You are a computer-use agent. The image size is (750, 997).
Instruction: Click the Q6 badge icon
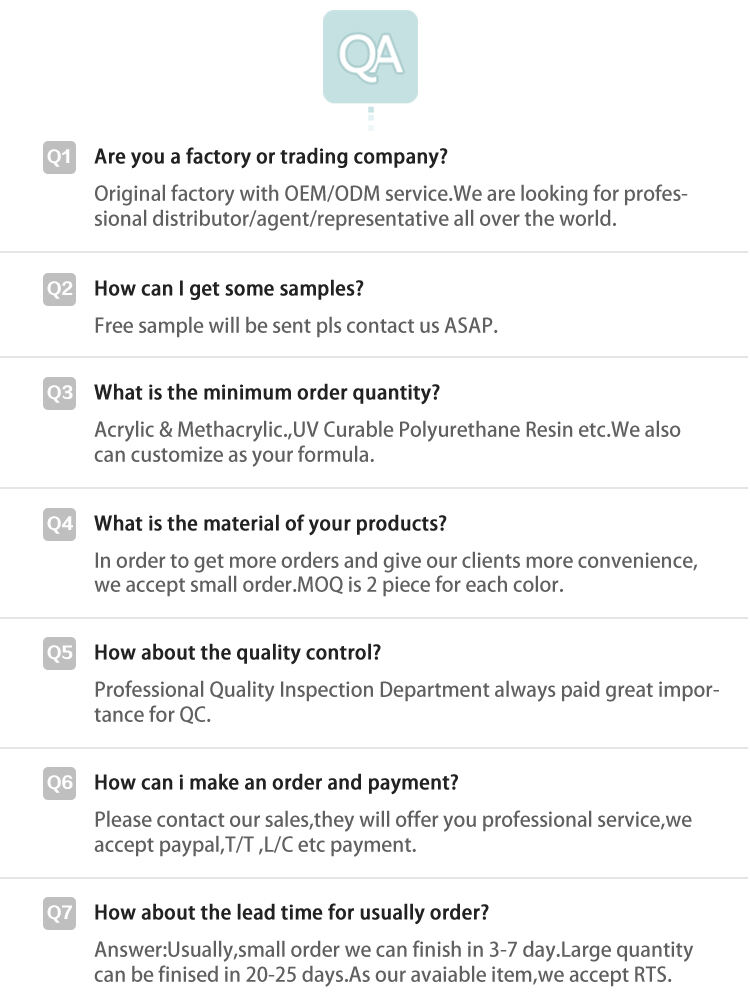(x=59, y=783)
